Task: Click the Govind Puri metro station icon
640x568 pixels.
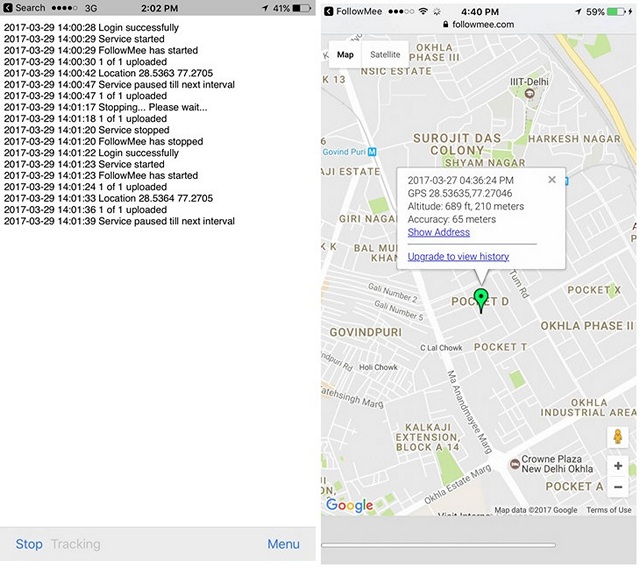Action: click(372, 152)
